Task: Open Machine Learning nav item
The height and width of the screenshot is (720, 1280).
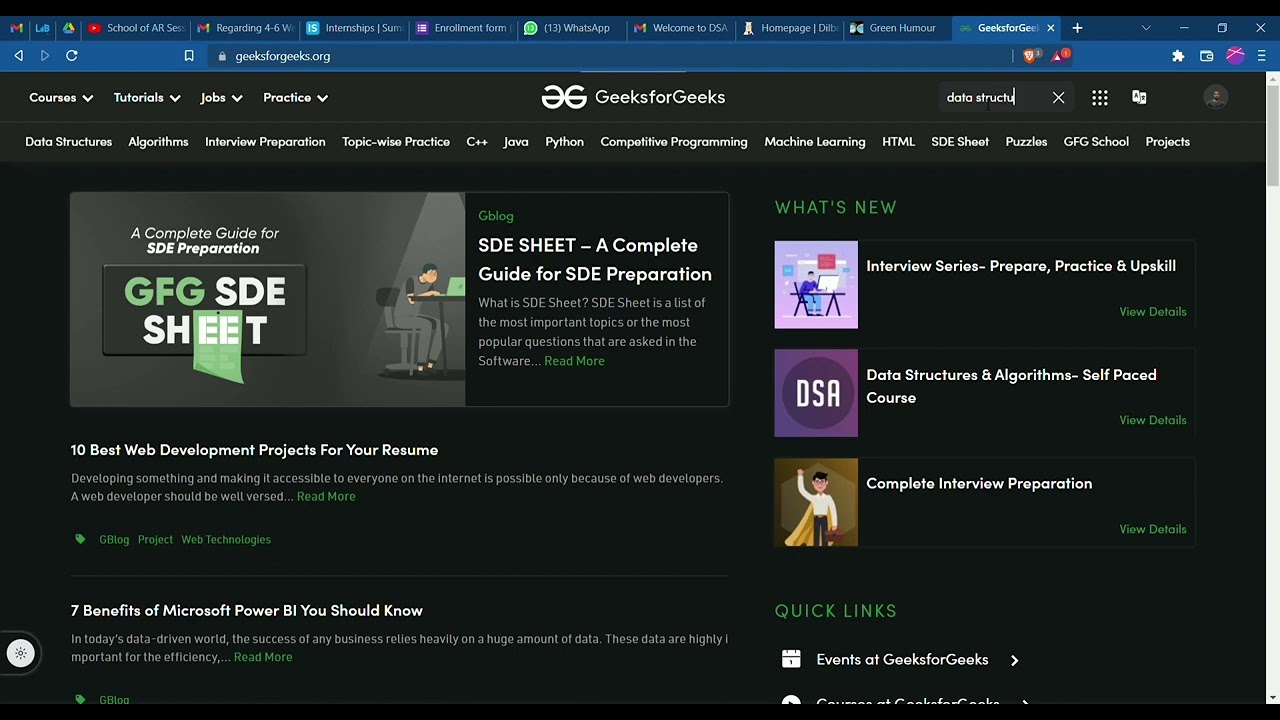Action: (x=815, y=142)
